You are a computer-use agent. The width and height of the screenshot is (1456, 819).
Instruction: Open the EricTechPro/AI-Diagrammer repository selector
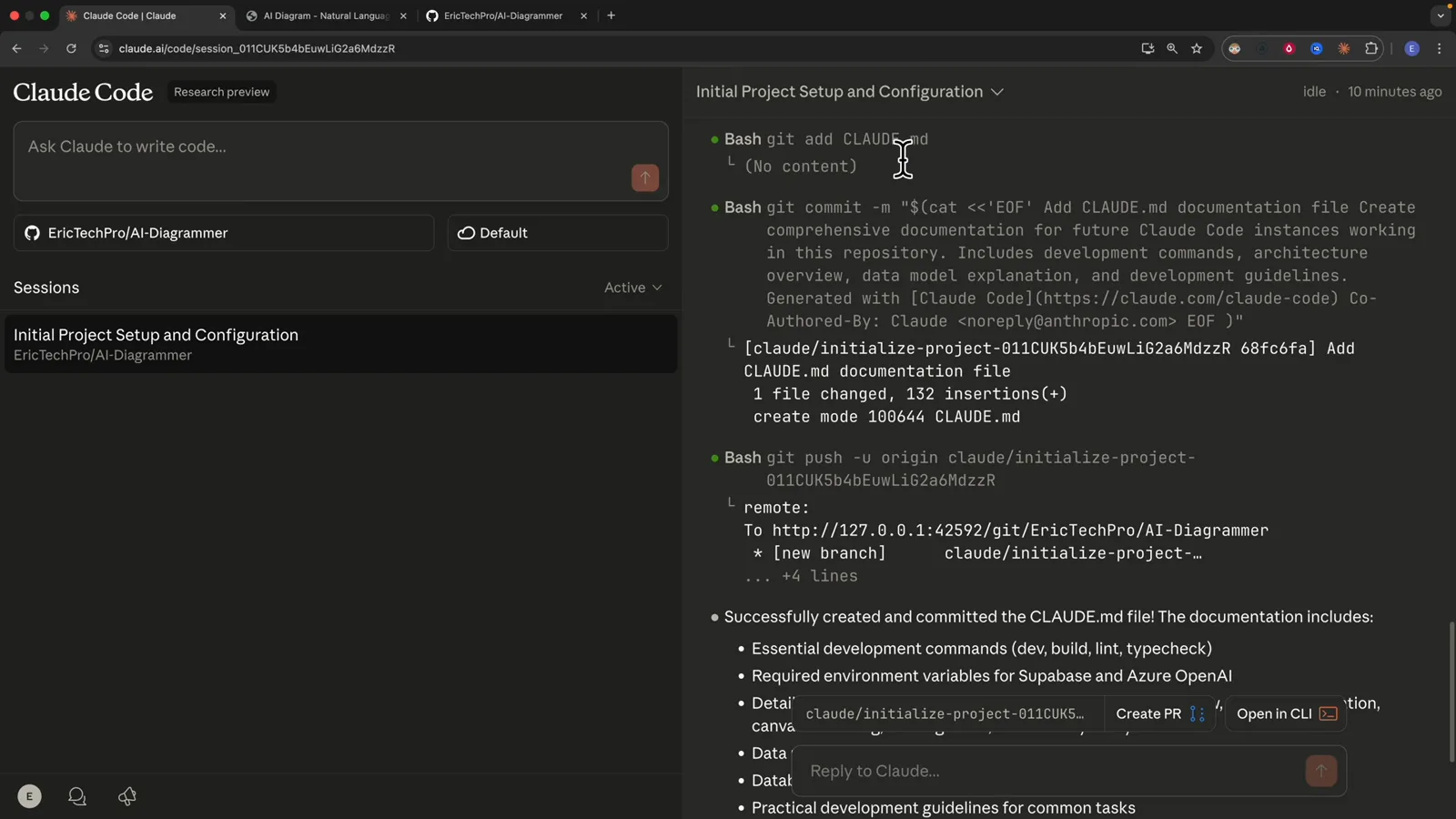(x=224, y=233)
